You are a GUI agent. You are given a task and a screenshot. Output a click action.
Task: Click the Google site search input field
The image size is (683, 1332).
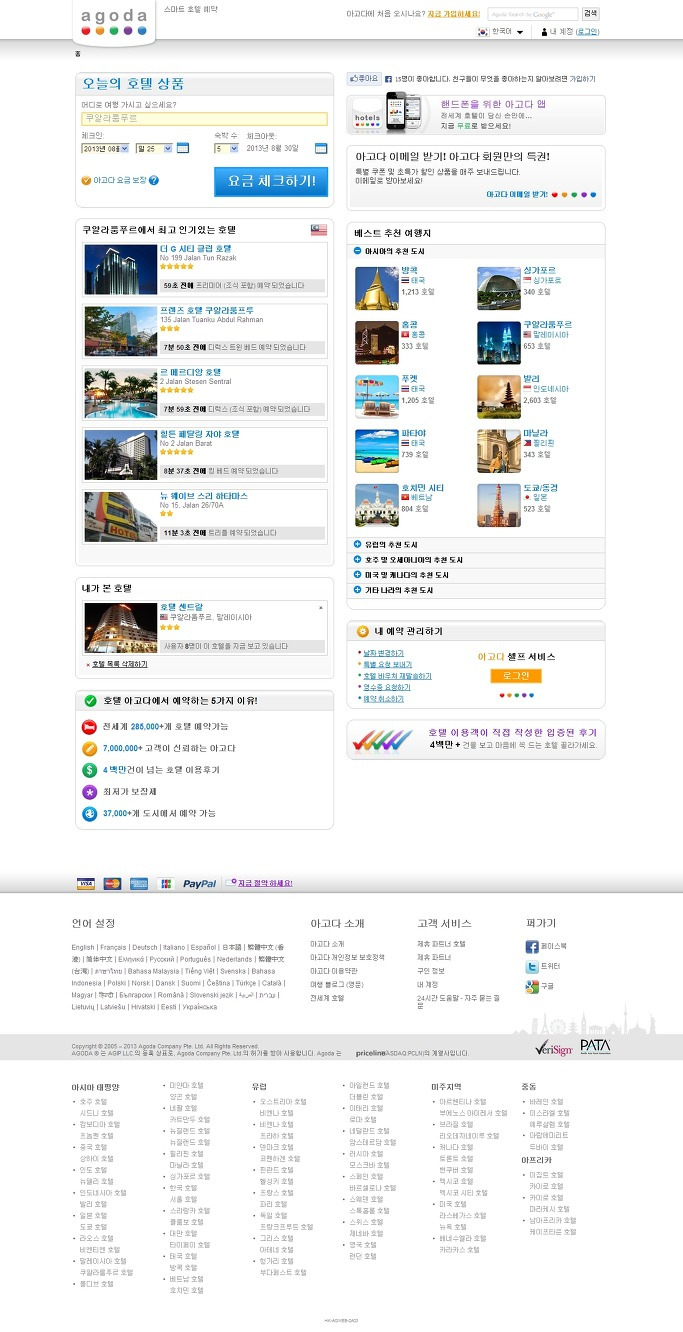click(x=533, y=14)
